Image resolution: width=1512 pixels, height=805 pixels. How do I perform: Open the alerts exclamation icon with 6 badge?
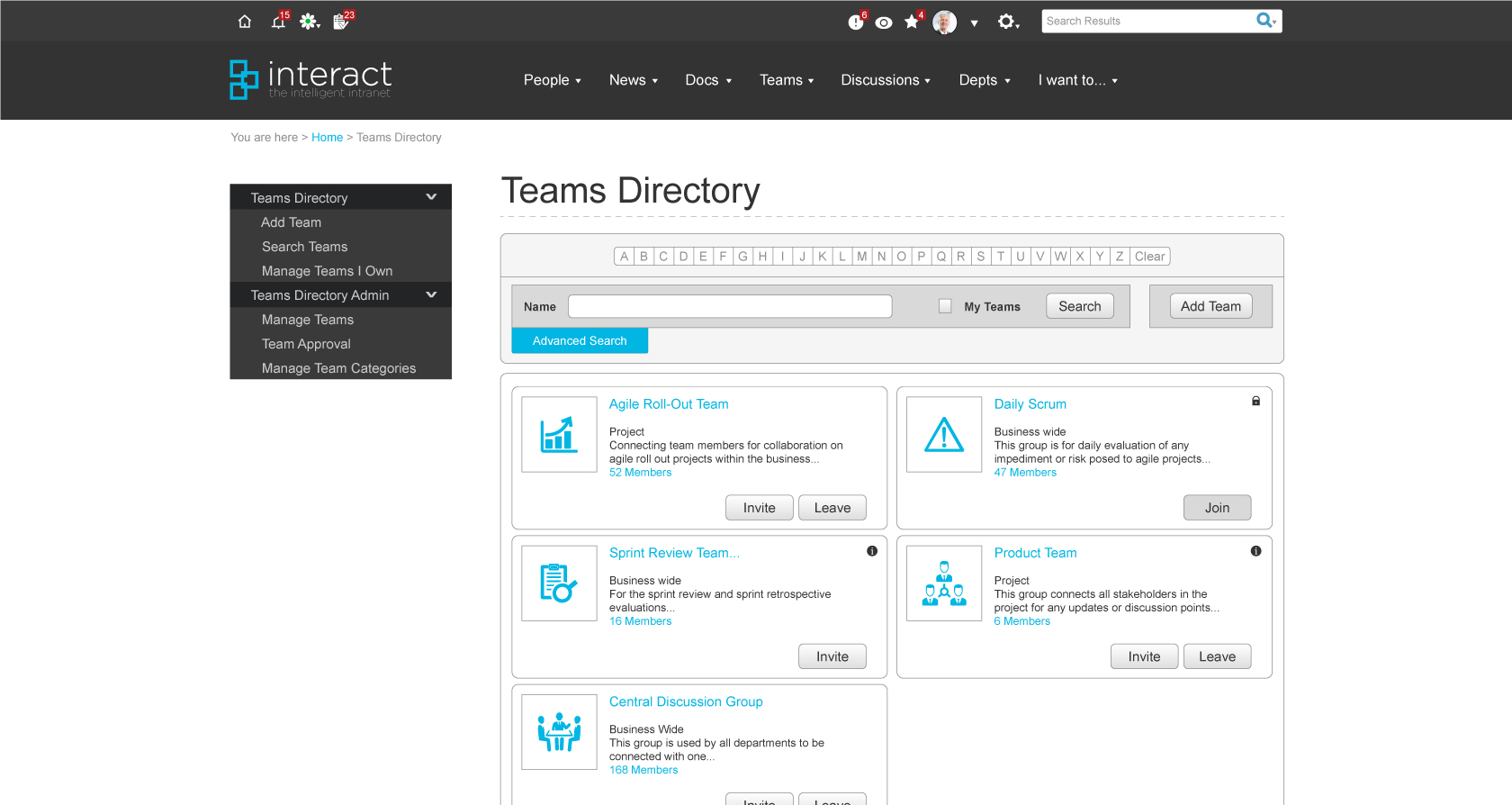click(x=856, y=22)
